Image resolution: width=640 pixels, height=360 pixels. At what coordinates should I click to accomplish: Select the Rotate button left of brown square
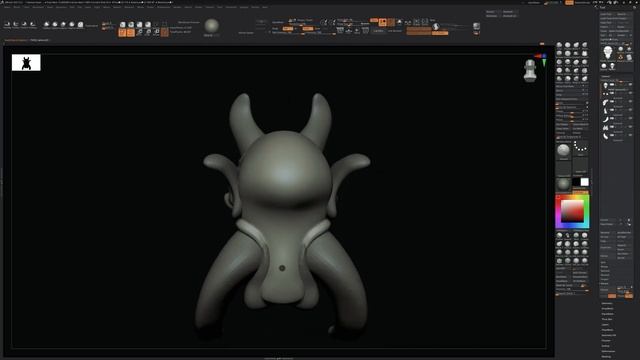point(156,33)
